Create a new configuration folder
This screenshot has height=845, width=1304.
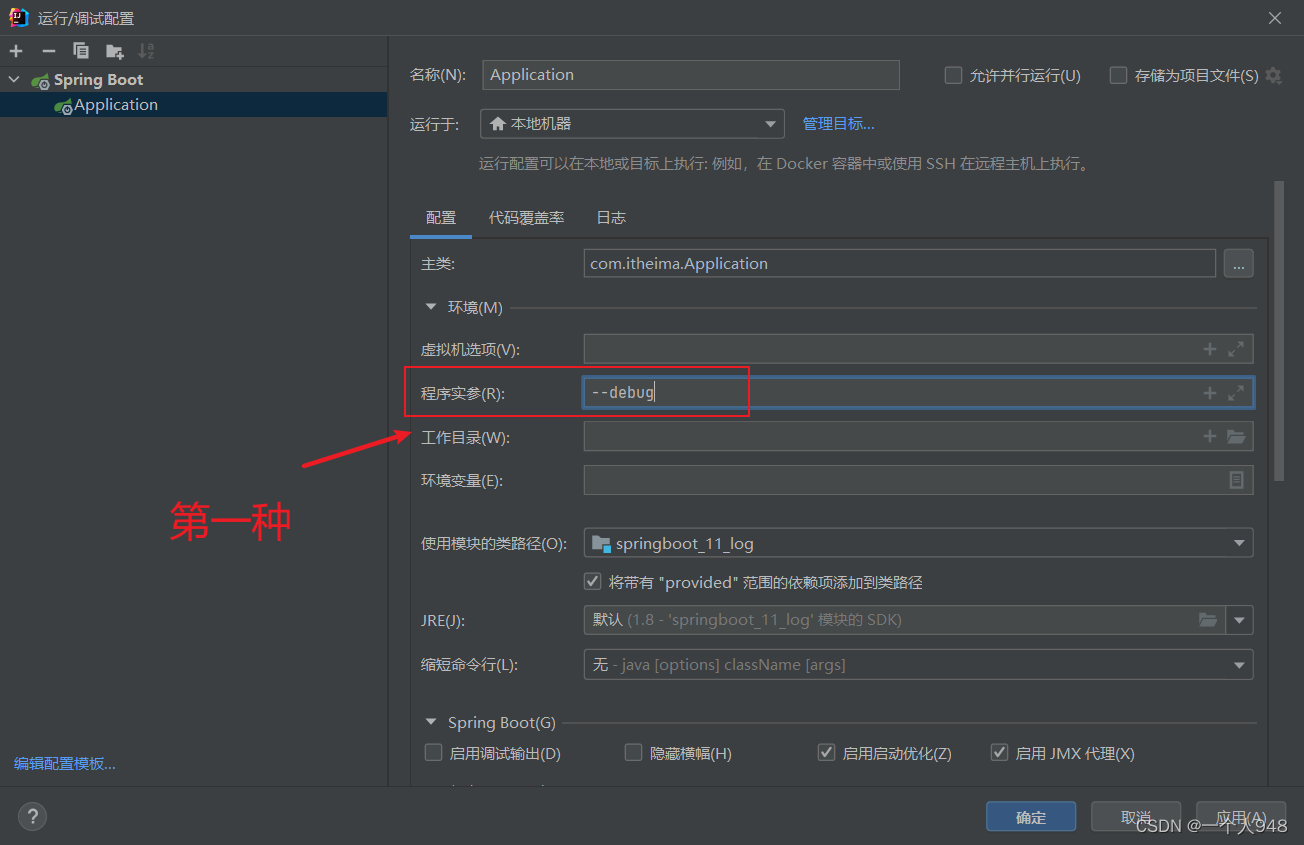pyautogui.click(x=115, y=51)
